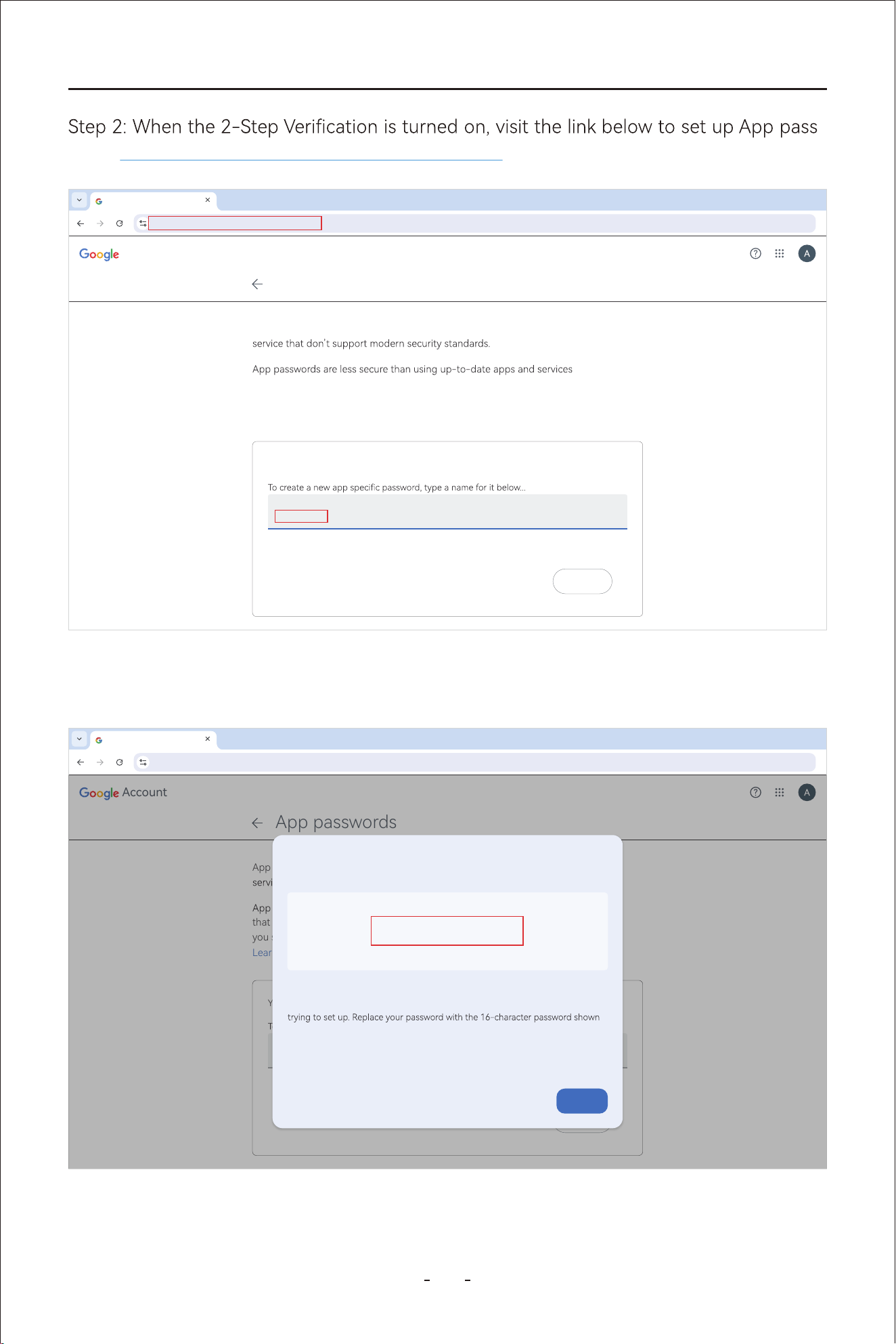This screenshot has height=1344, width=896.
Task: Open apps grid on Google Account page
Action: pos(780,792)
